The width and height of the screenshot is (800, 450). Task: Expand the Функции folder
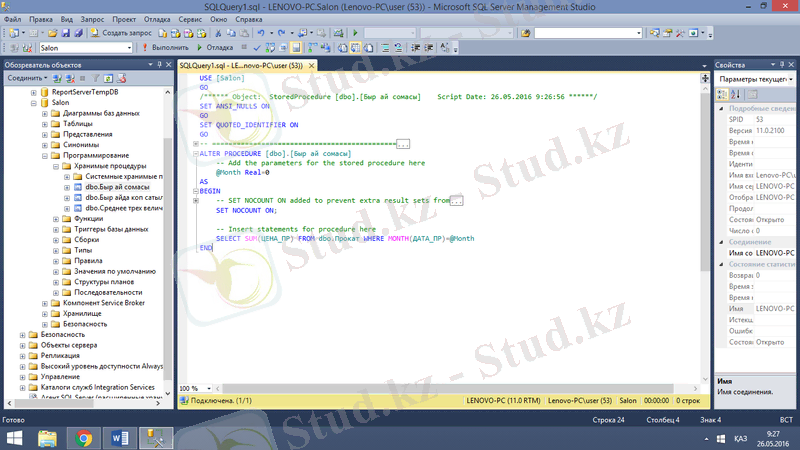pyautogui.click(x=56, y=219)
